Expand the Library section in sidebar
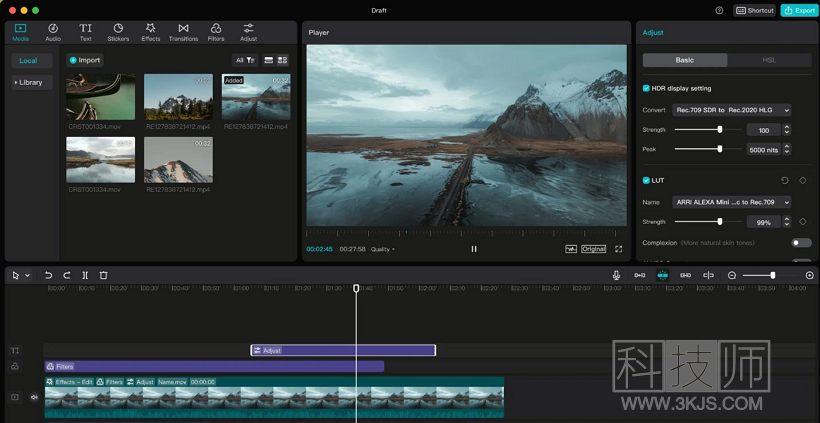This screenshot has width=820, height=423. (32, 83)
